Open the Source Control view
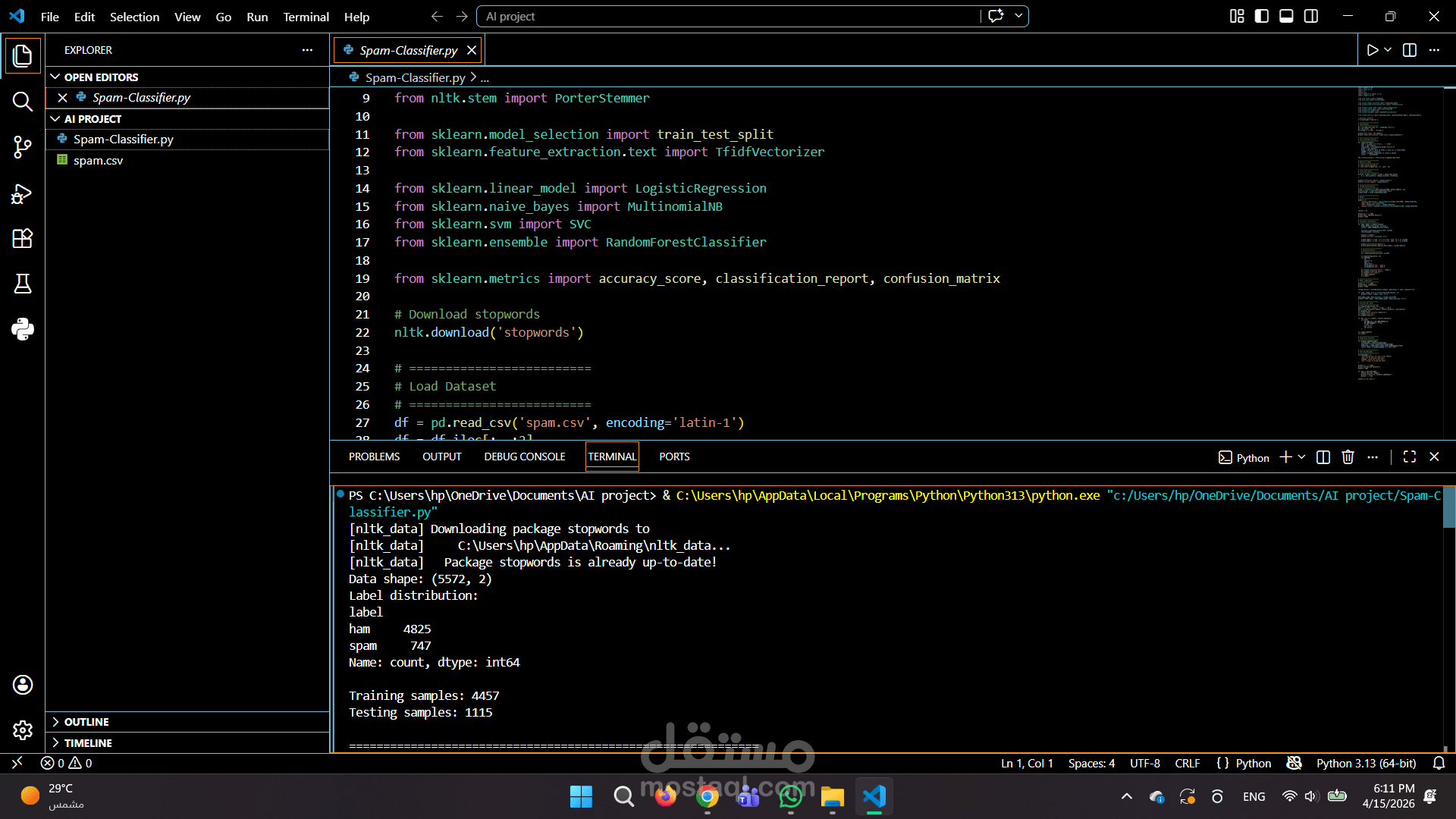The width and height of the screenshot is (1456, 819). 22,147
